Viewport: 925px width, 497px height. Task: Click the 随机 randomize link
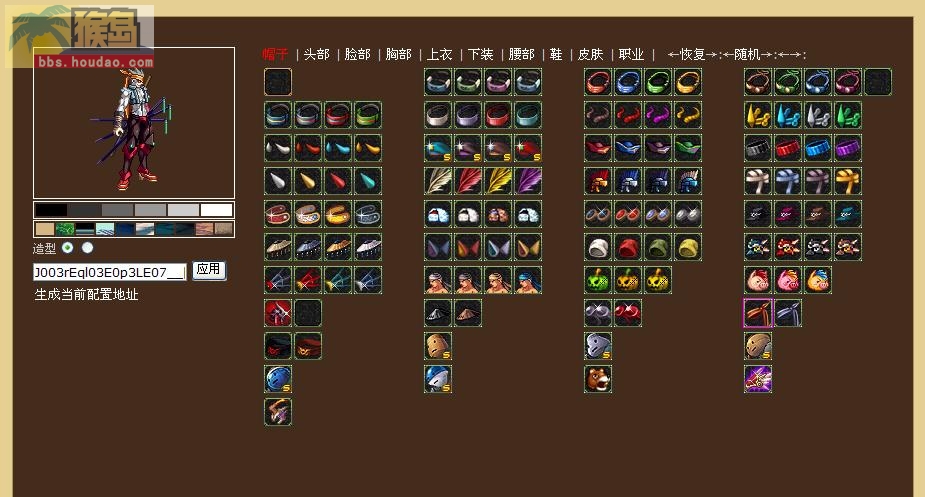click(x=747, y=54)
